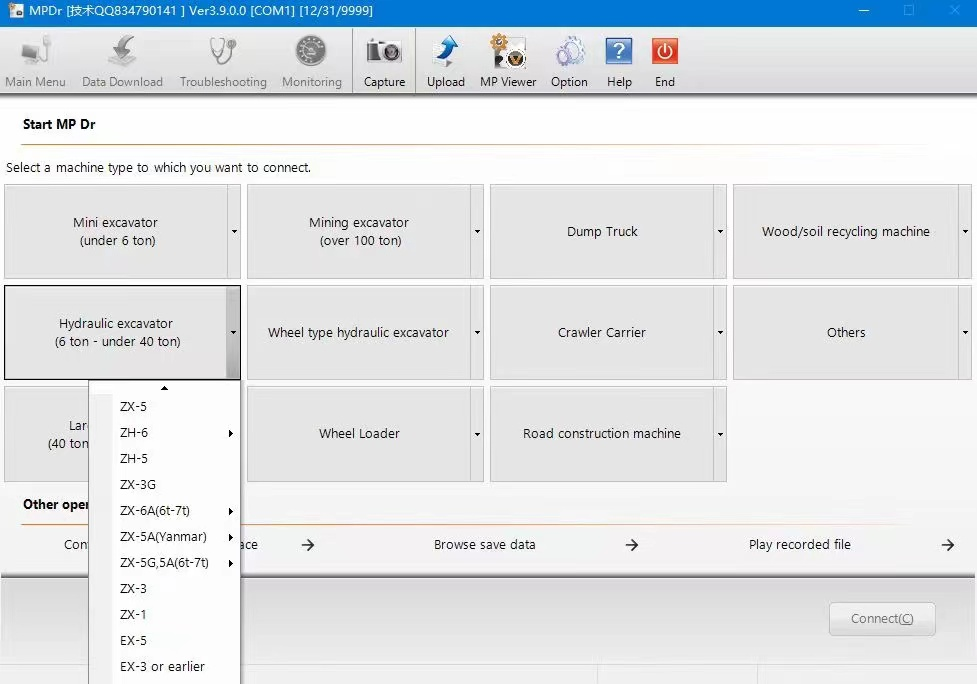The image size is (977, 684).
Task: Click the Crawler Carrier button
Action: [601, 333]
